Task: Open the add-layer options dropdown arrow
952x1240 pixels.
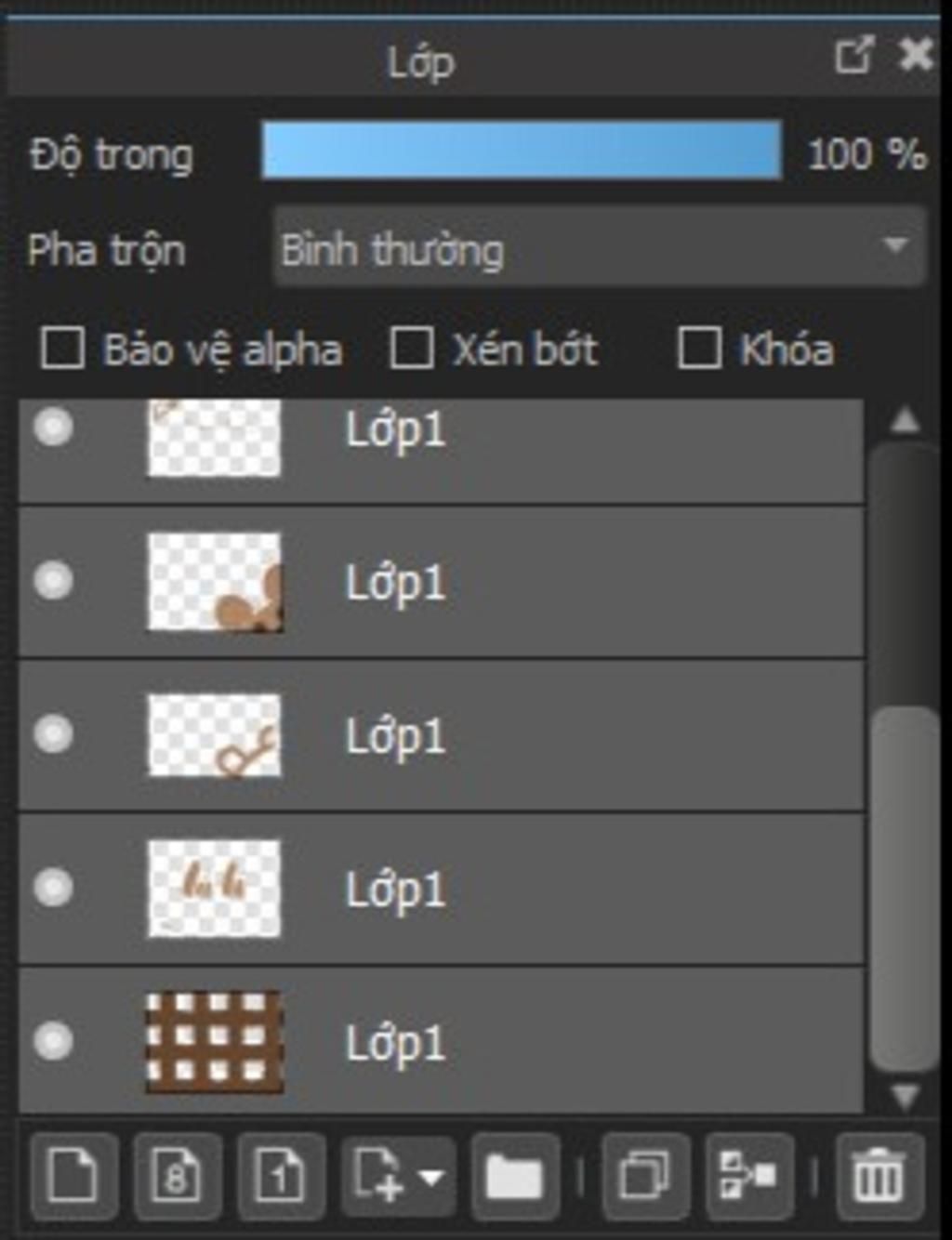Action: click(430, 1178)
